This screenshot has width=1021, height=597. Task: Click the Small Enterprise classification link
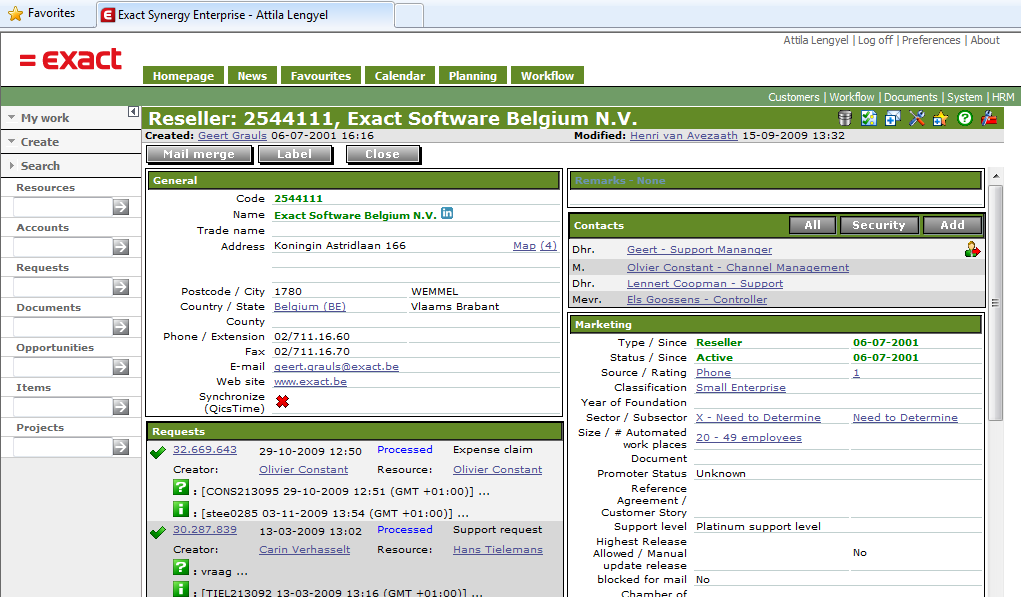point(740,387)
